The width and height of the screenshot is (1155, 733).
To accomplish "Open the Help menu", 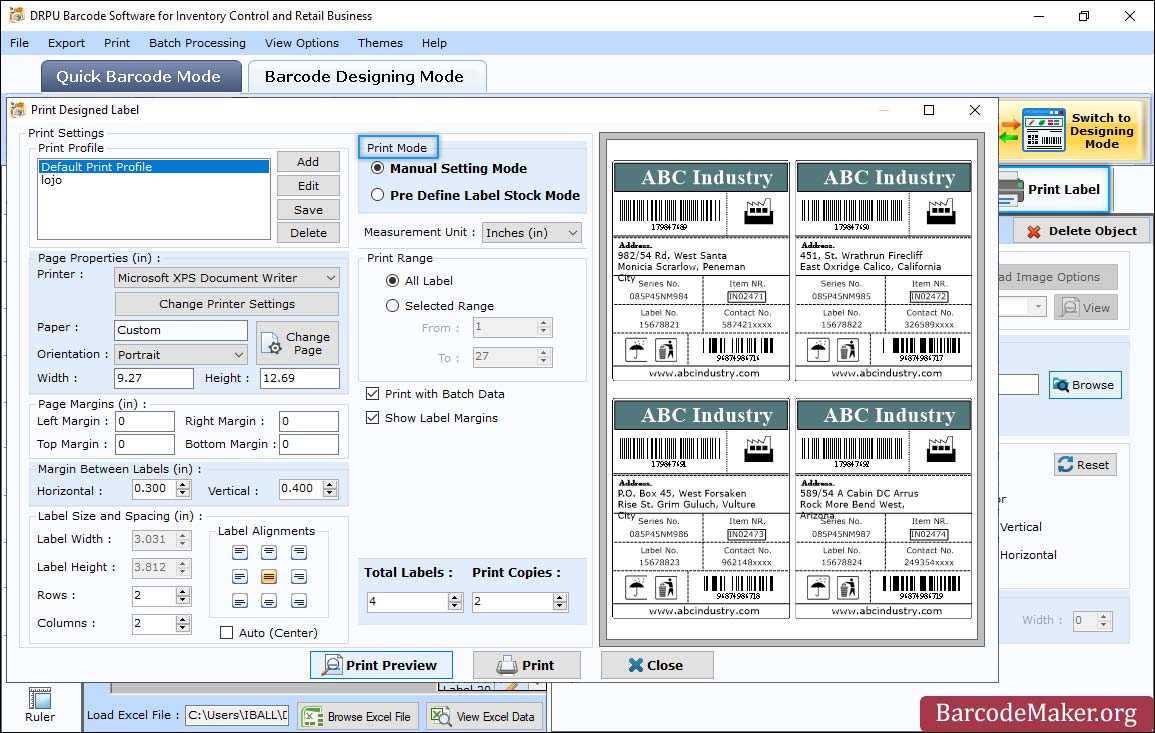I will point(435,43).
